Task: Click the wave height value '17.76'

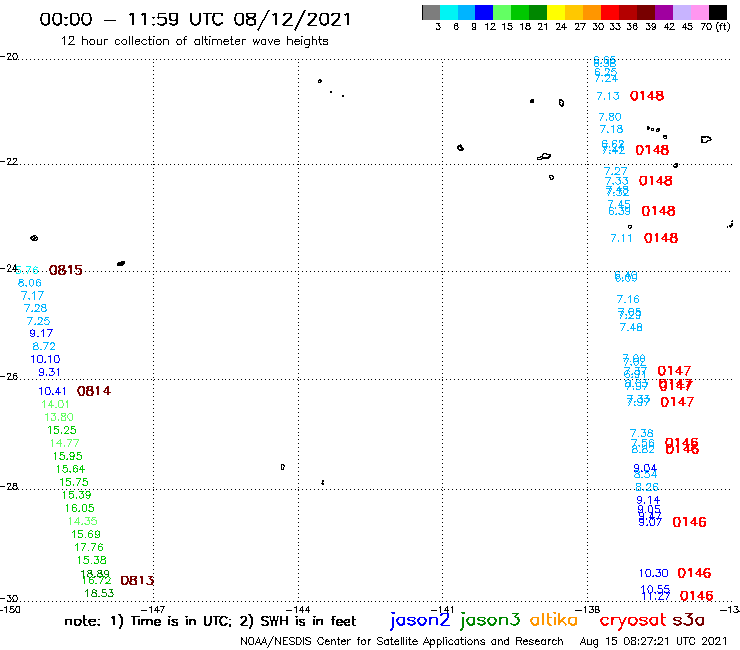Action: point(89,547)
